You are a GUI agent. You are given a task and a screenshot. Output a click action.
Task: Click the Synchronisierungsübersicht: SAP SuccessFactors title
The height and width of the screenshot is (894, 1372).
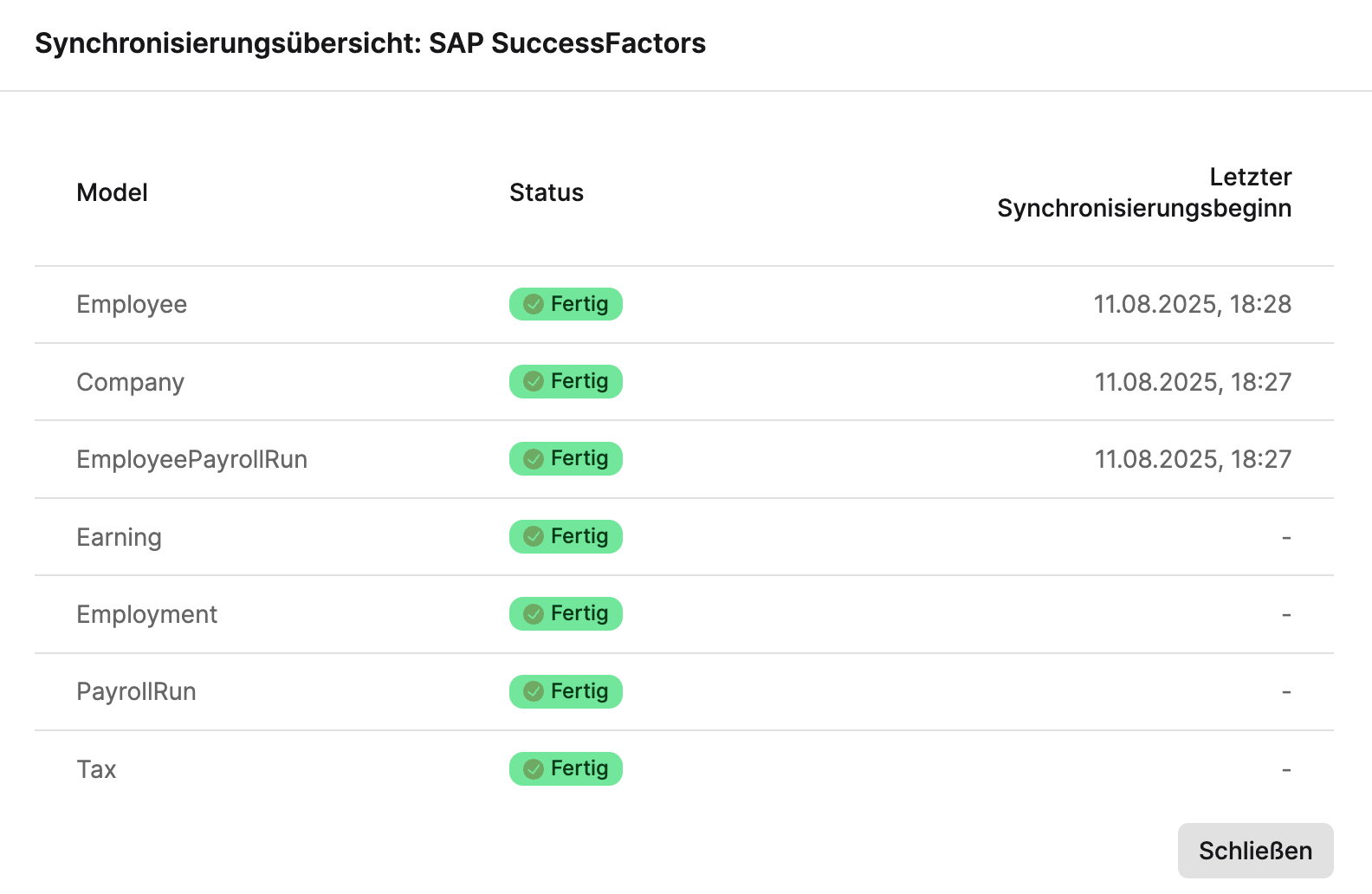pyautogui.click(x=371, y=43)
